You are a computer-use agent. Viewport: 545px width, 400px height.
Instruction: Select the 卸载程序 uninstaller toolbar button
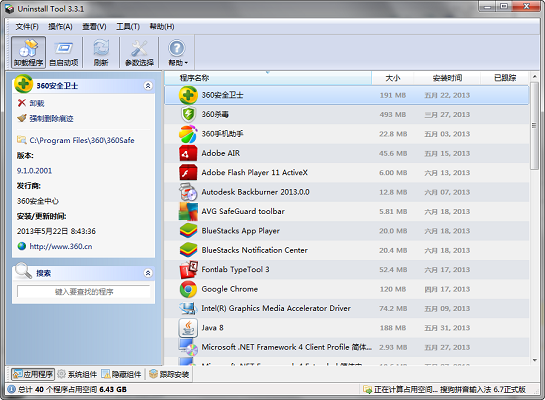(x=29, y=52)
